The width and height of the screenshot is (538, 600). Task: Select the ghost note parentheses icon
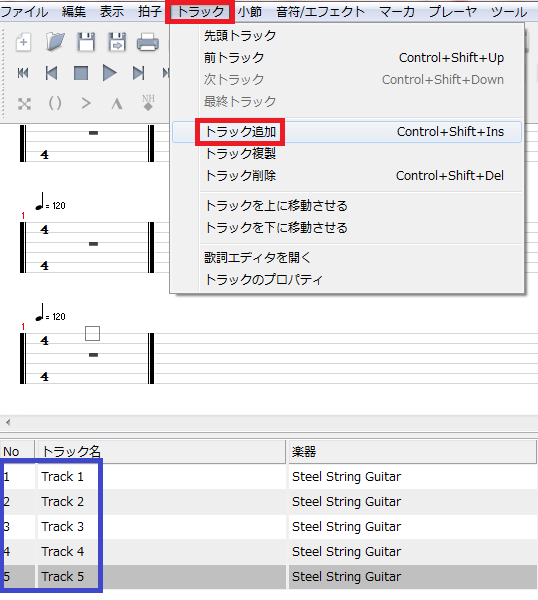(x=55, y=103)
